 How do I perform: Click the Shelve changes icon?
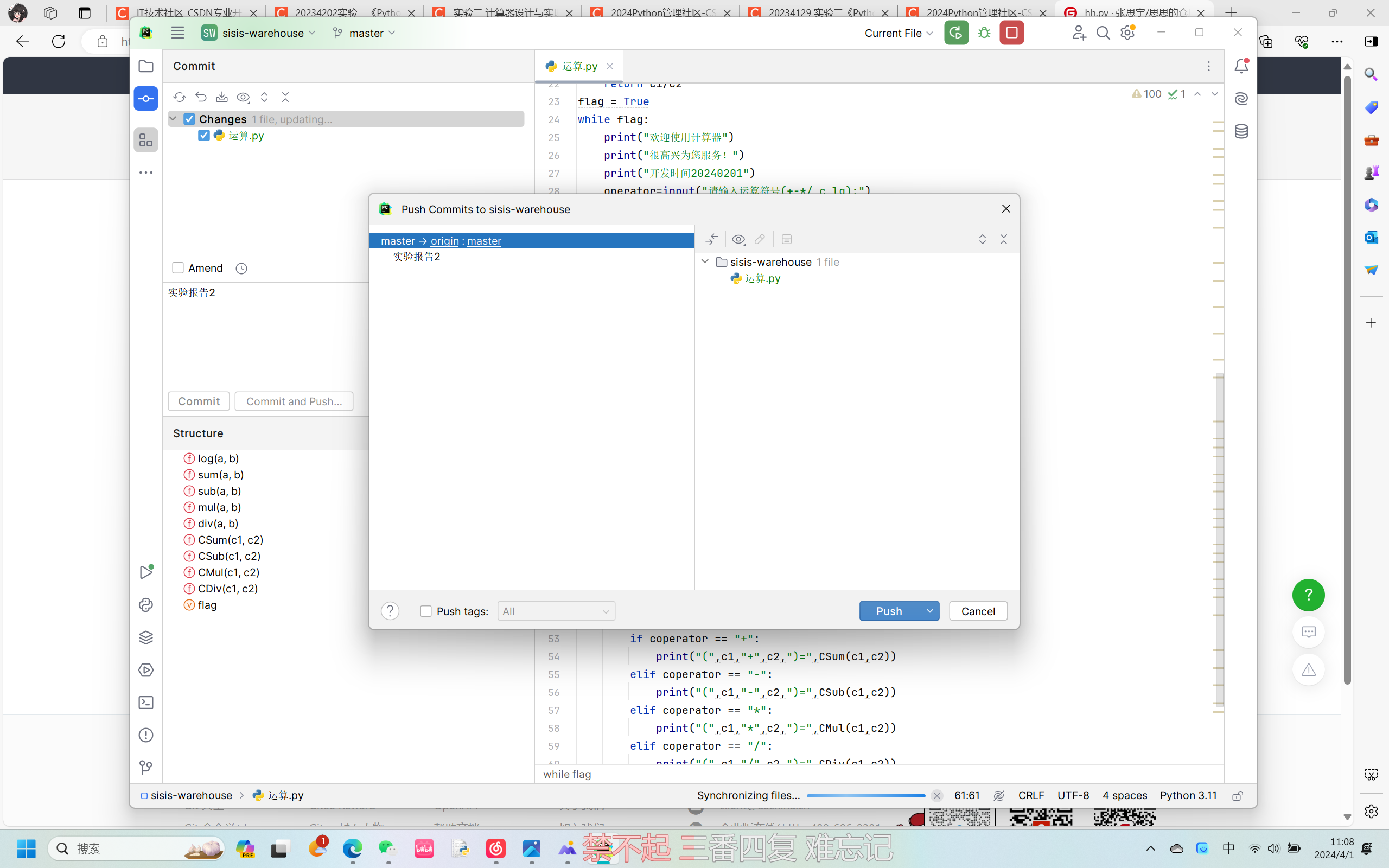coord(222,97)
